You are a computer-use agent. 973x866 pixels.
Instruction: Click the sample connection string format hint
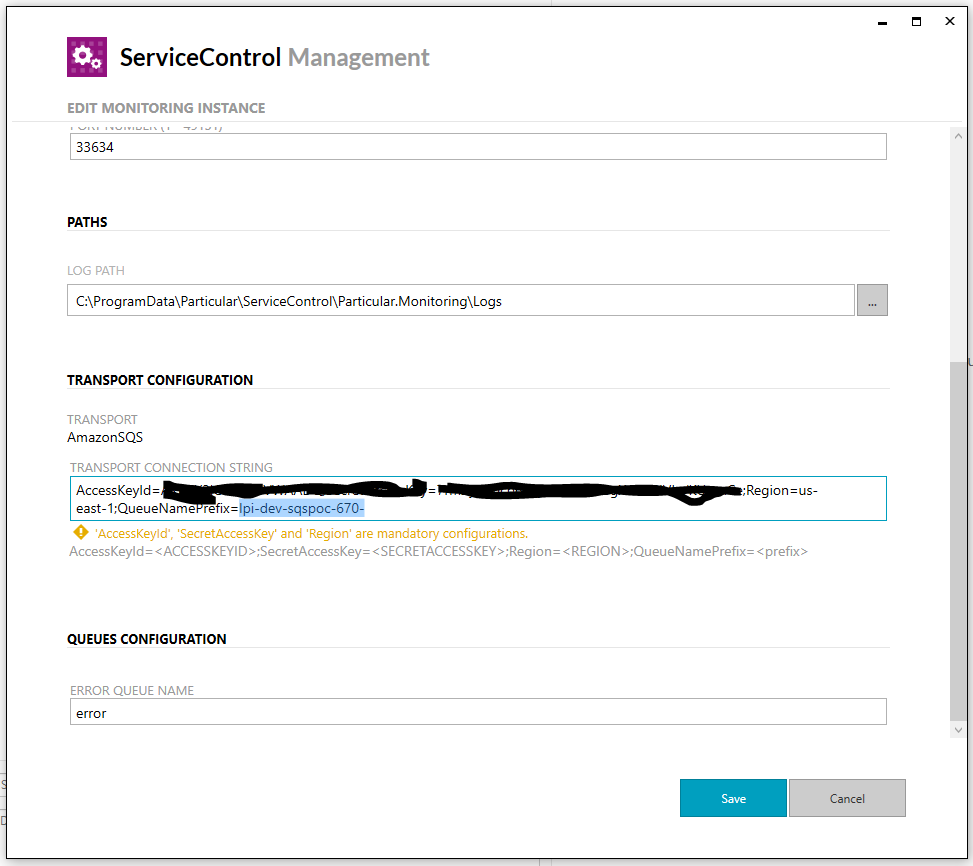tap(439, 551)
